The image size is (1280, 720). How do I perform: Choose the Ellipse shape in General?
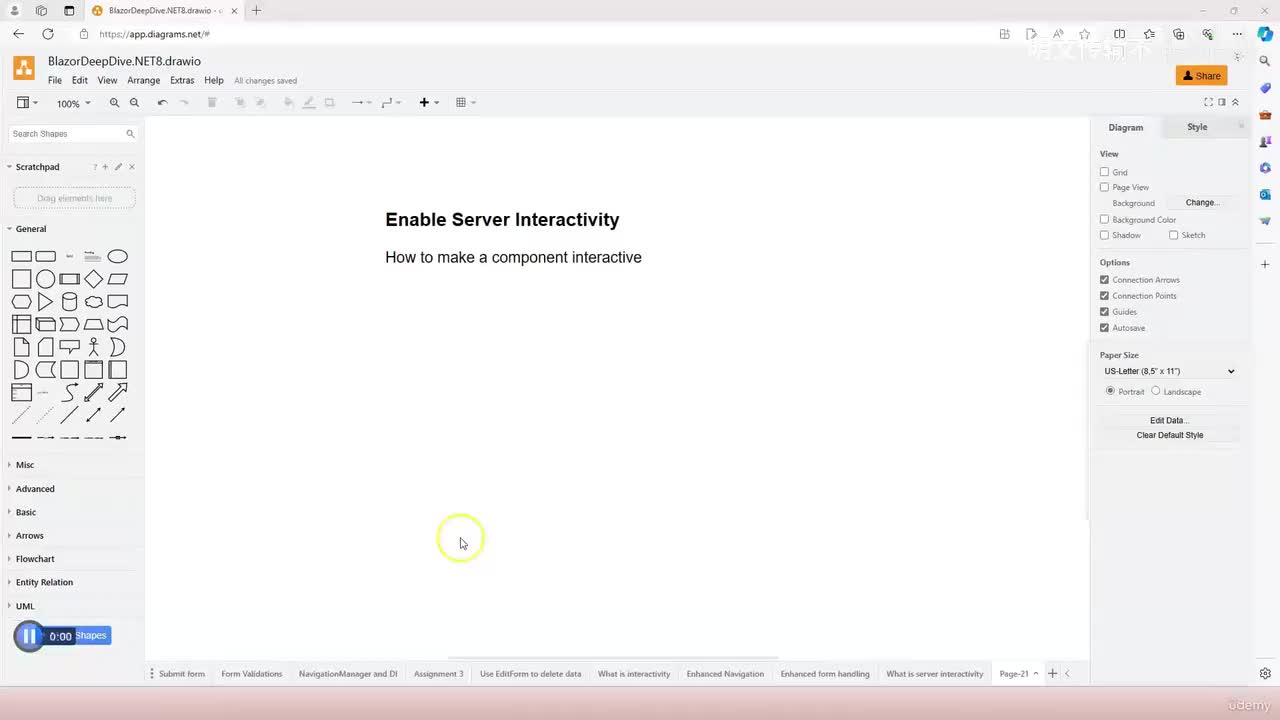(x=117, y=256)
